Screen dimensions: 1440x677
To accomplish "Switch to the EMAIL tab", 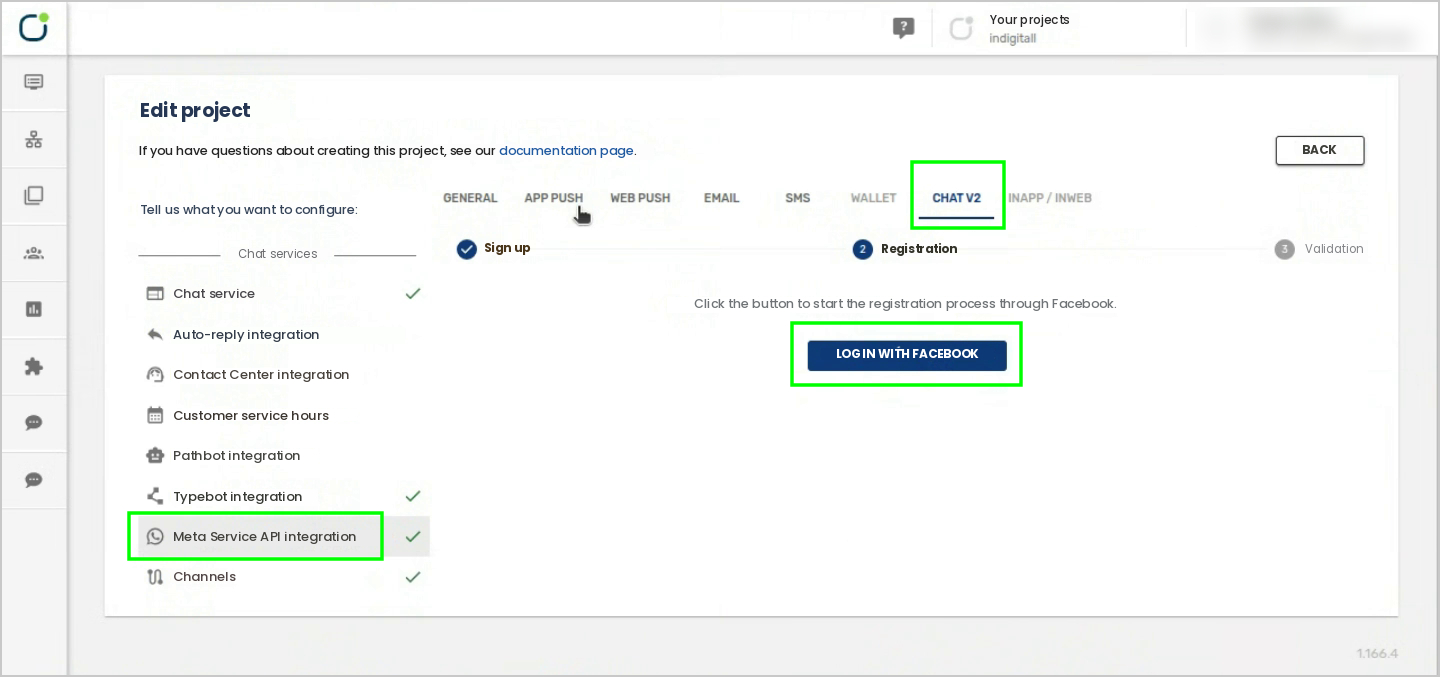I will (x=721, y=198).
